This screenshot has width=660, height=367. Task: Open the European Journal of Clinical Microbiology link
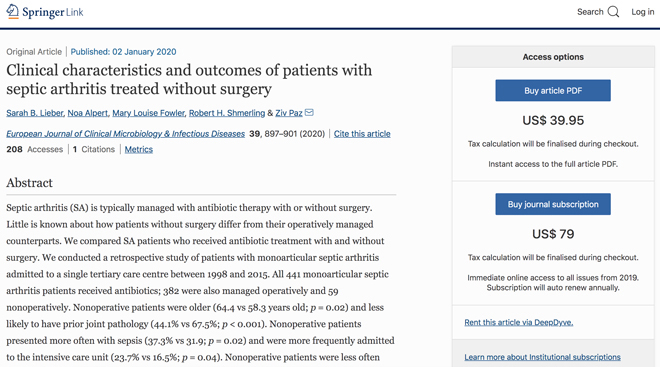click(125, 134)
